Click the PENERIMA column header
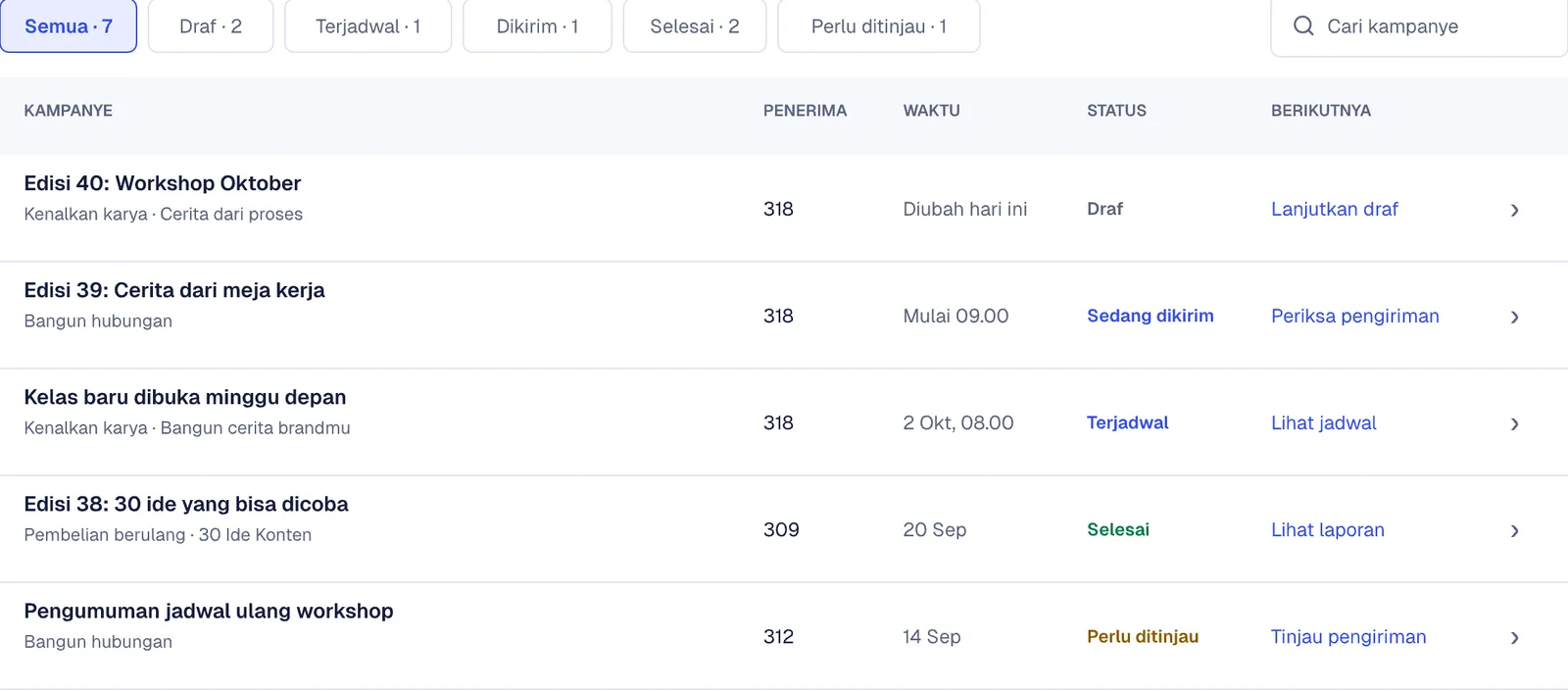 coord(806,111)
